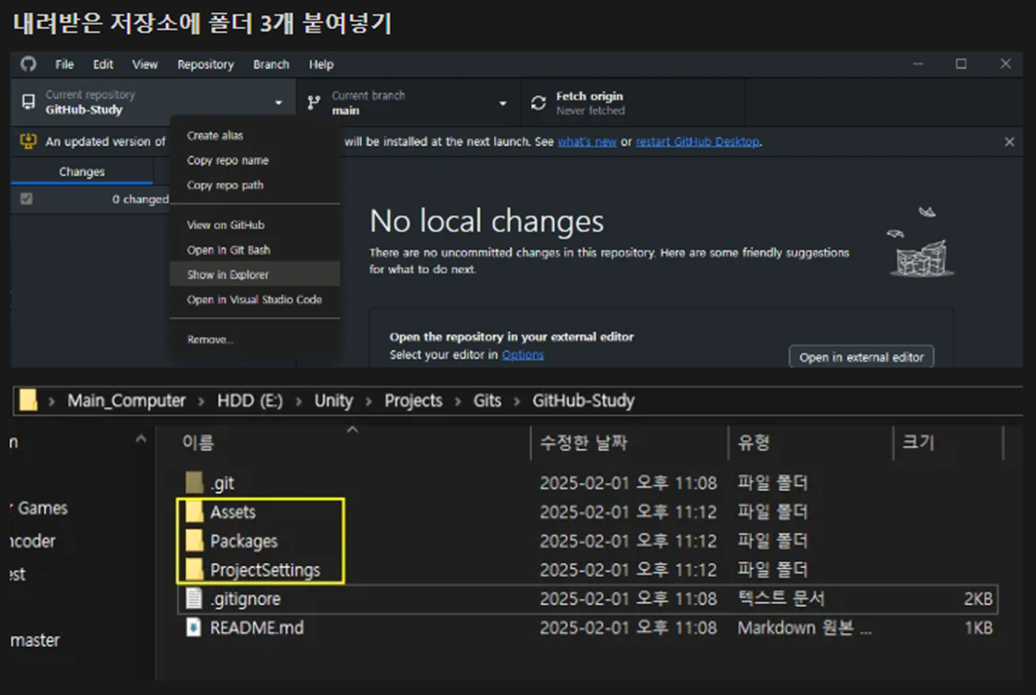
Task: Collapse the Explorer navigation pane up arrow
Action: click(x=140, y=439)
